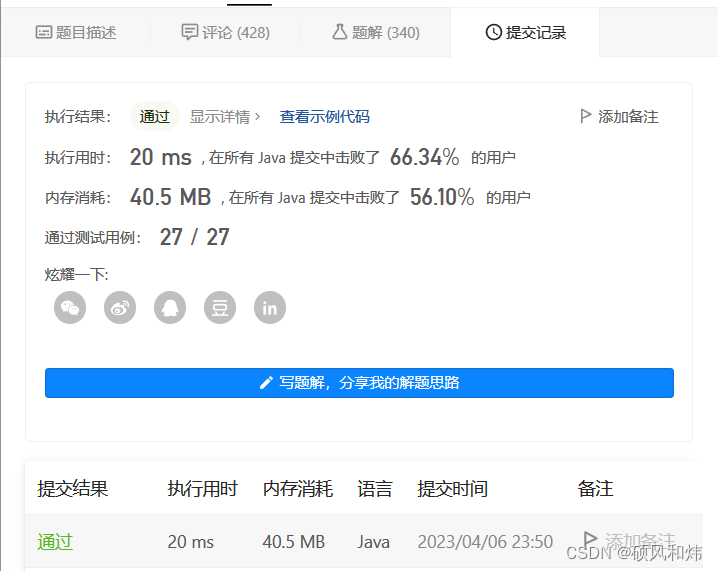
Task: Click the 语言 column header
Action: (x=375, y=489)
